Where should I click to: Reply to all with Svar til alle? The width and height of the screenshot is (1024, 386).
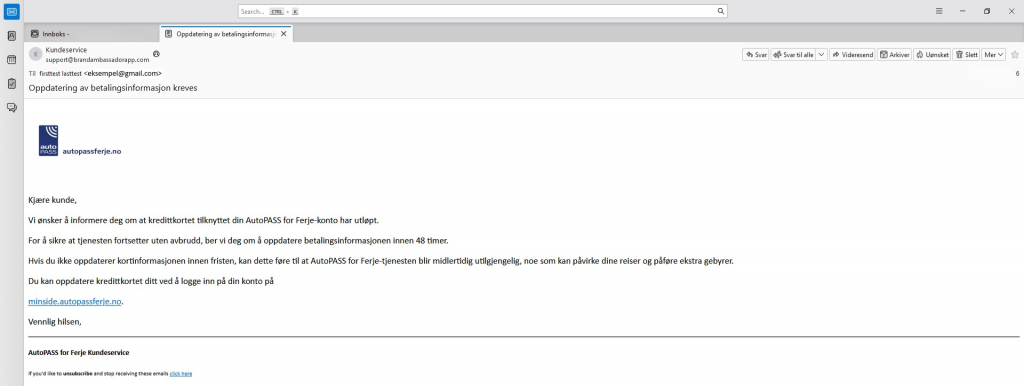793,55
